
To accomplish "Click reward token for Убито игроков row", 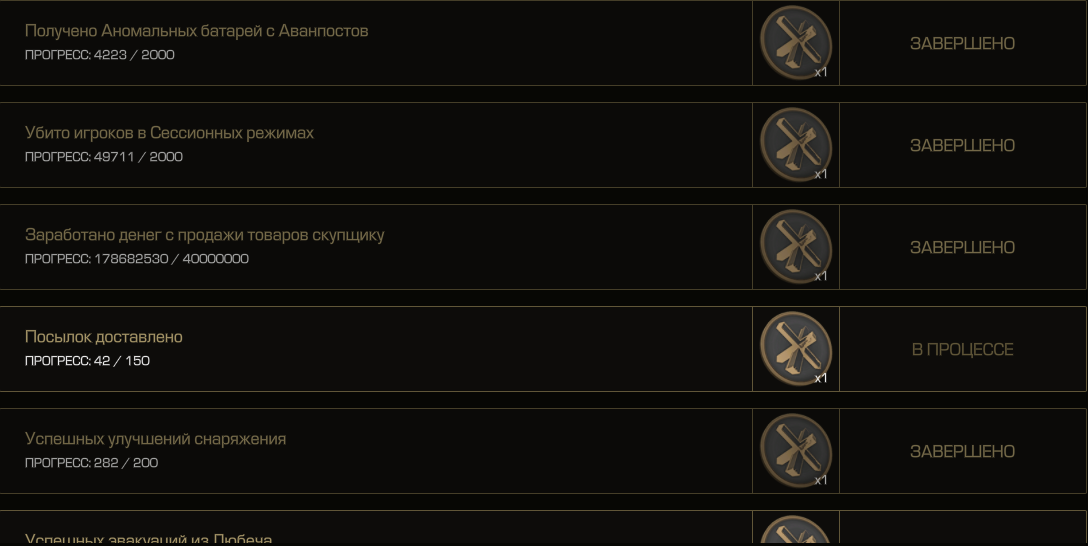I will point(796,144).
